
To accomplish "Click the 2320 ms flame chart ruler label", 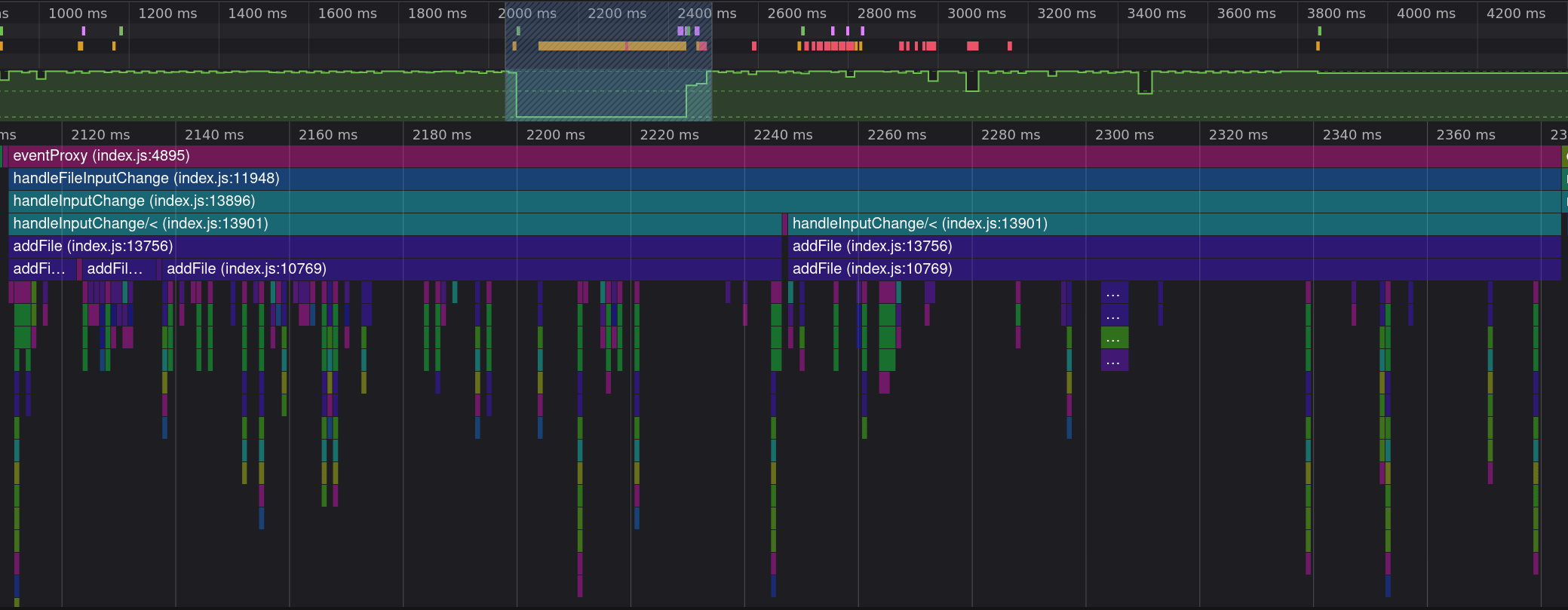I will point(1238,135).
